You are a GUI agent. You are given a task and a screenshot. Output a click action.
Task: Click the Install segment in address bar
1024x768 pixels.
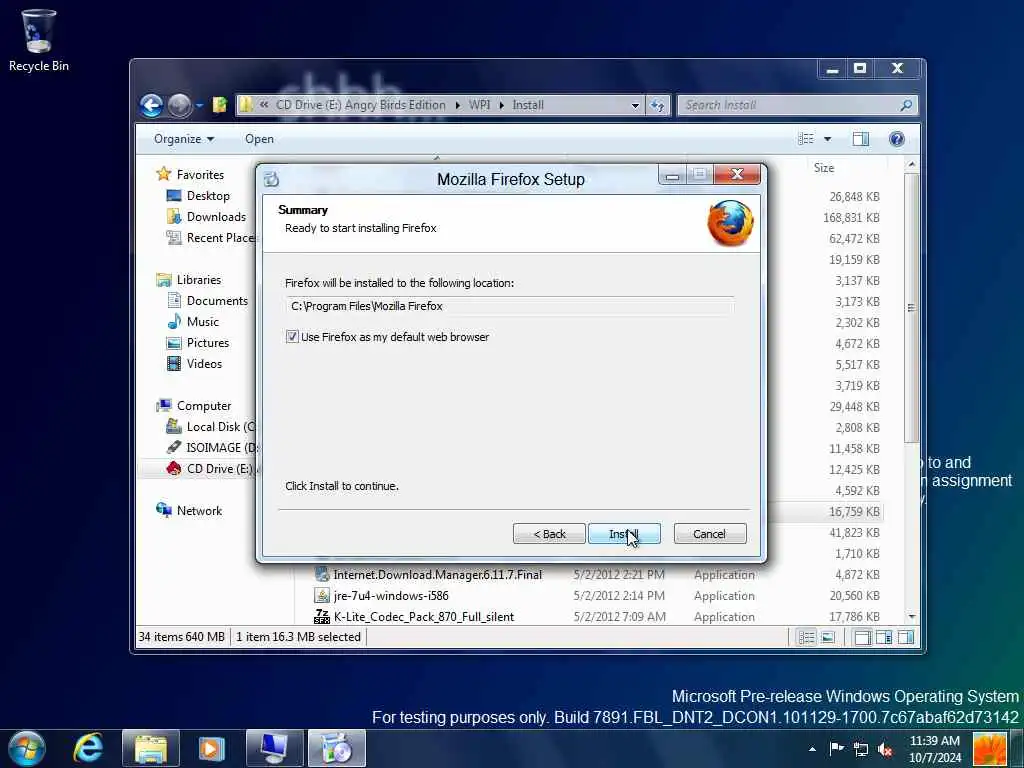528,105
